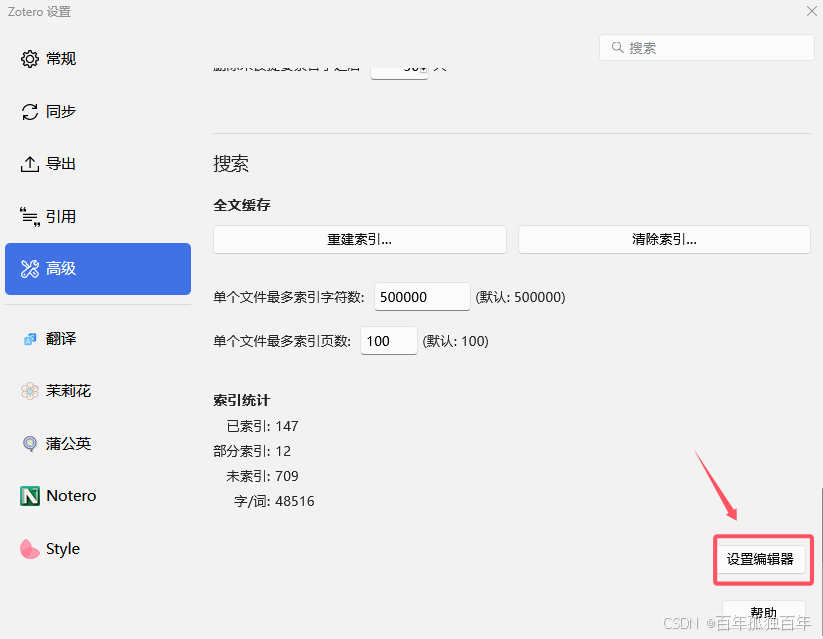Click the max indexed characters field 500000
The height and width of the screenshot is (639, 823).
pyautogui.click(x=422, y=297)
